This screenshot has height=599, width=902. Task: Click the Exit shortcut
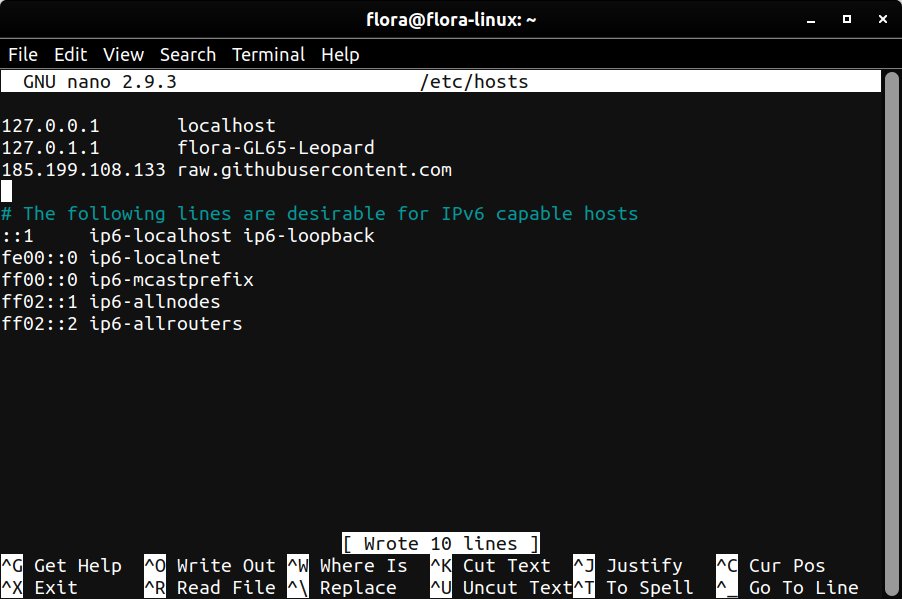[55, 587]
